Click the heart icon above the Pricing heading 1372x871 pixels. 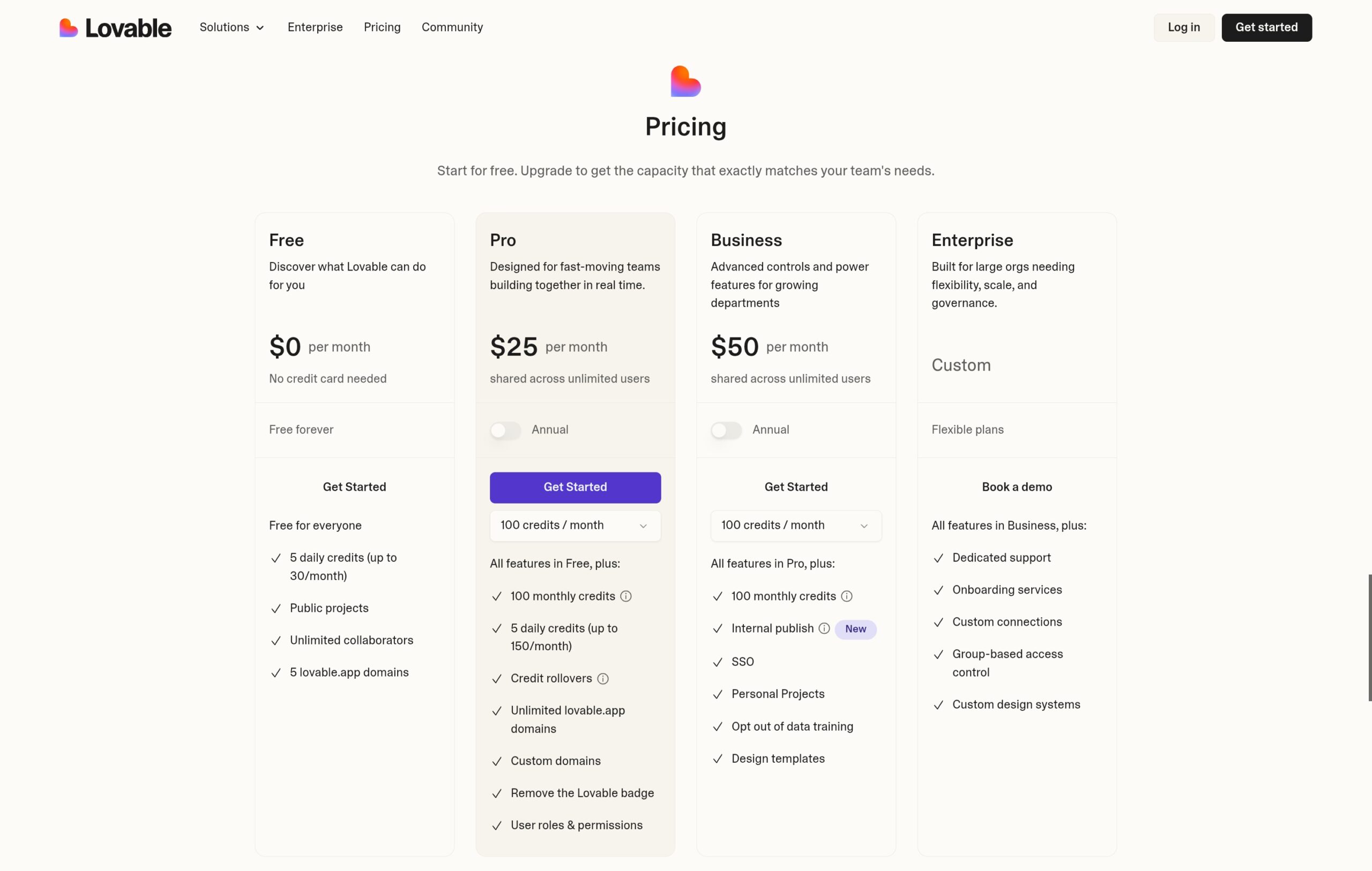[684, 81]
